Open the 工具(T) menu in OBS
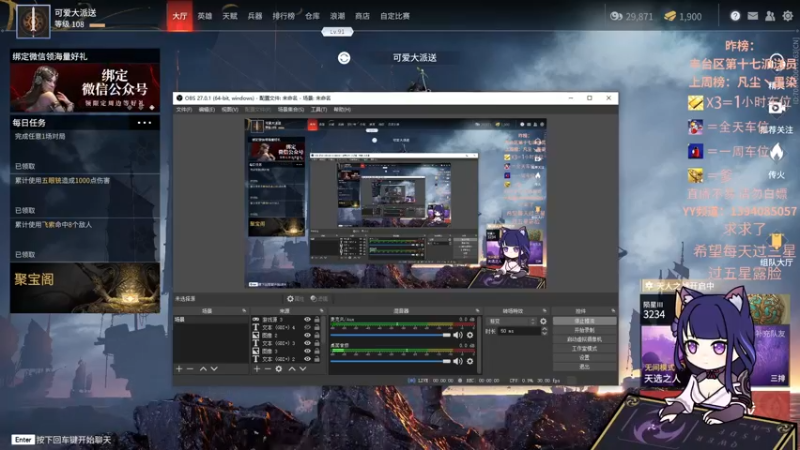 tap(319, 110)
